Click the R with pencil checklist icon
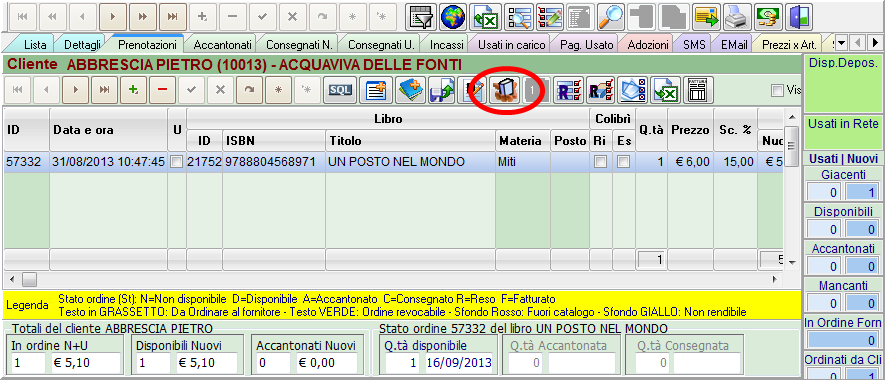 601,90
